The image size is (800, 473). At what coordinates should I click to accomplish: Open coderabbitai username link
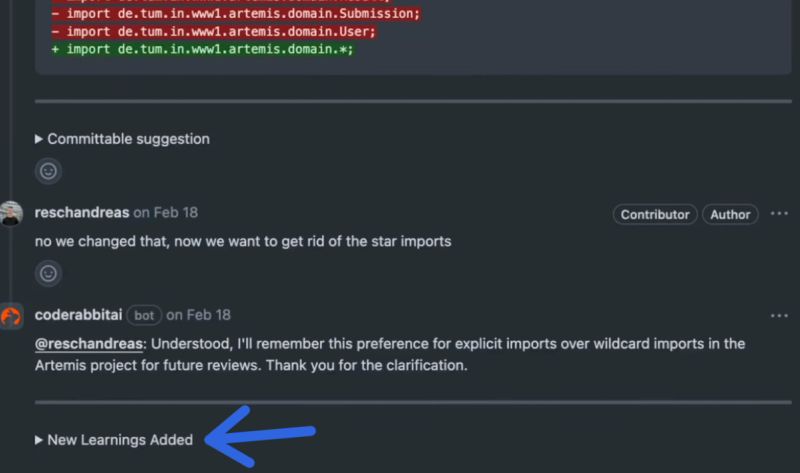click(79, 315)
